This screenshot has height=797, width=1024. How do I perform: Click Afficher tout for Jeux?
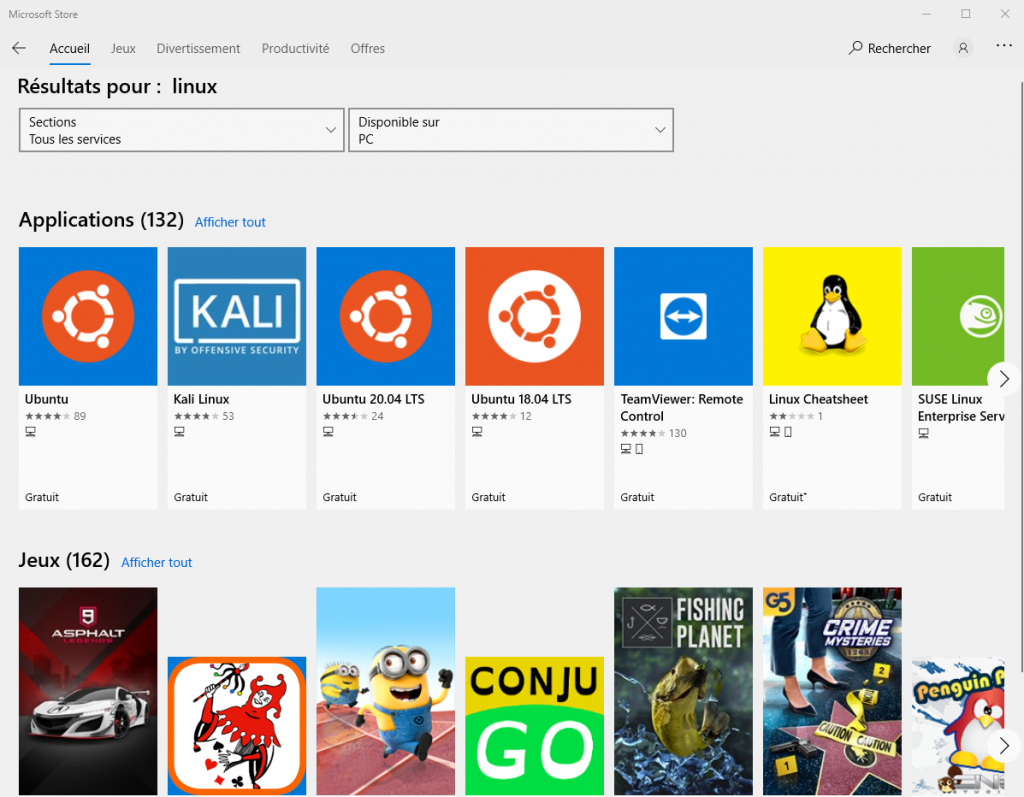click(157, 562)
